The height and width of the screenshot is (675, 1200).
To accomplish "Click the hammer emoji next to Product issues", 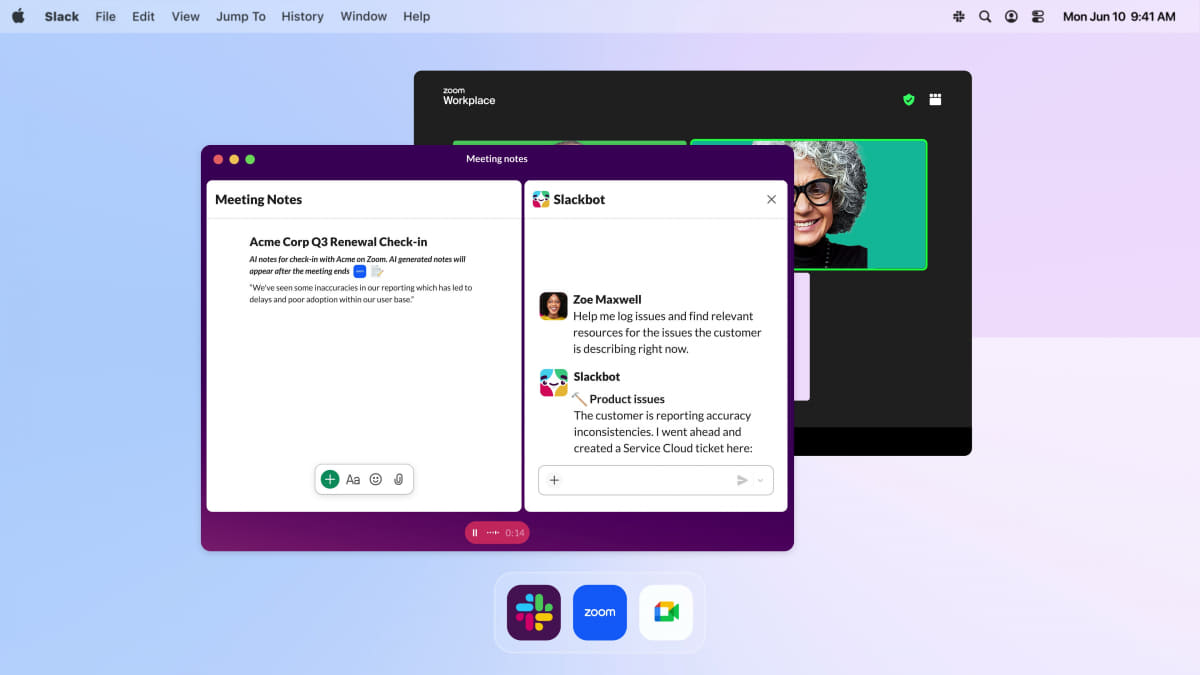I will [579, 399].
